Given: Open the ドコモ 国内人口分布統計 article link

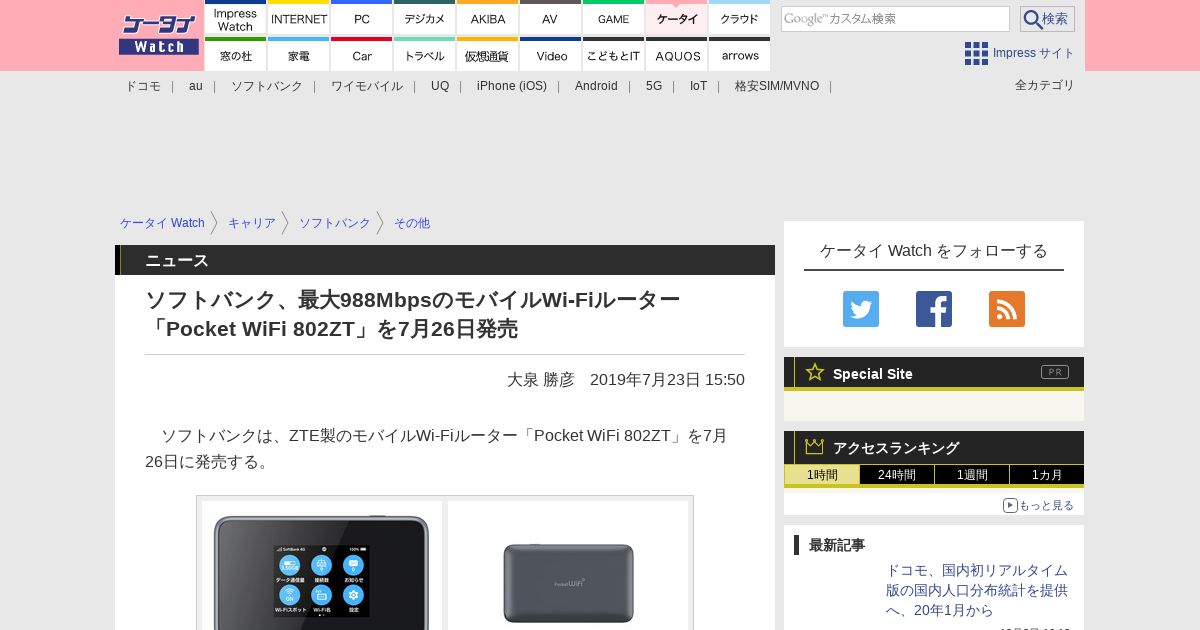Looking at the screenshot, I should (977, 590).
